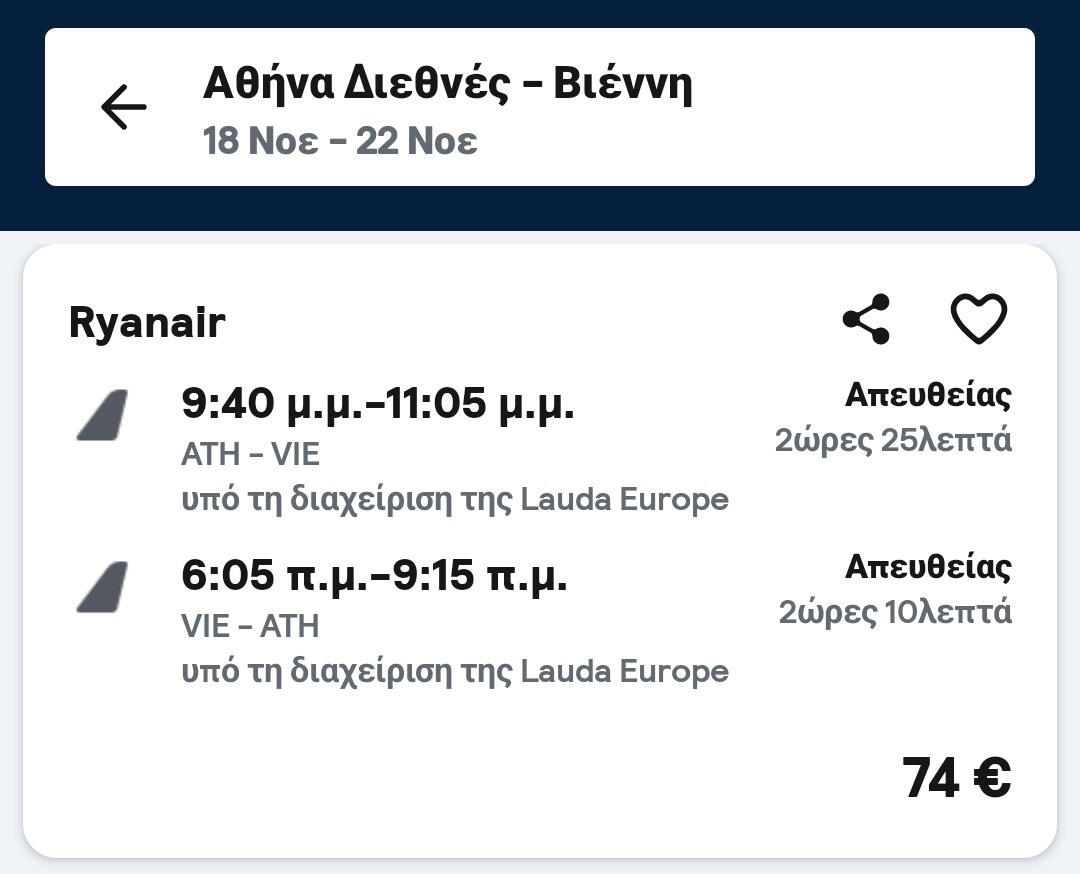This screenshot has width=1080, height=874.
Task: Select the 6:05 π.μ.–9:15 π.μ. return time
Action: [x=374, y=576]
